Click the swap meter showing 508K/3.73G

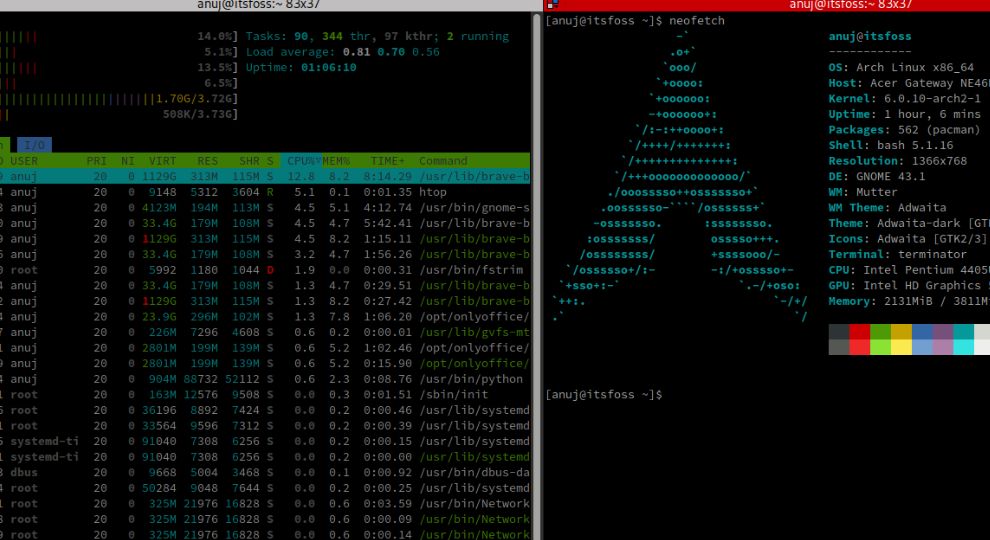coord(119,114)
